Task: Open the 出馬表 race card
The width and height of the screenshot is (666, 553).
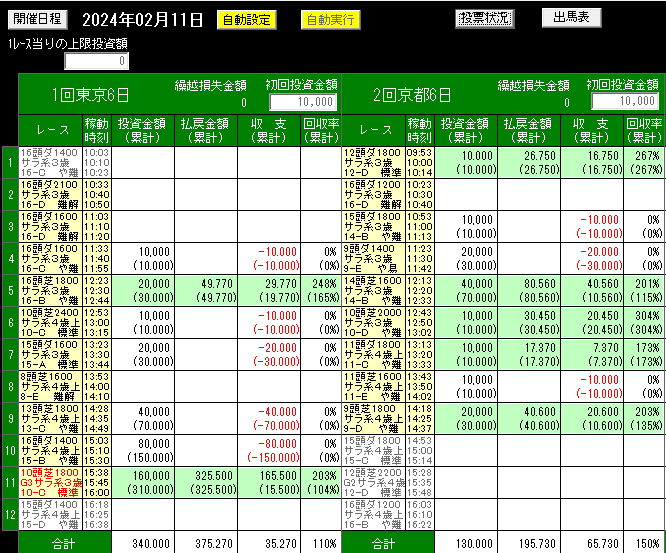Action: (571, 17)
